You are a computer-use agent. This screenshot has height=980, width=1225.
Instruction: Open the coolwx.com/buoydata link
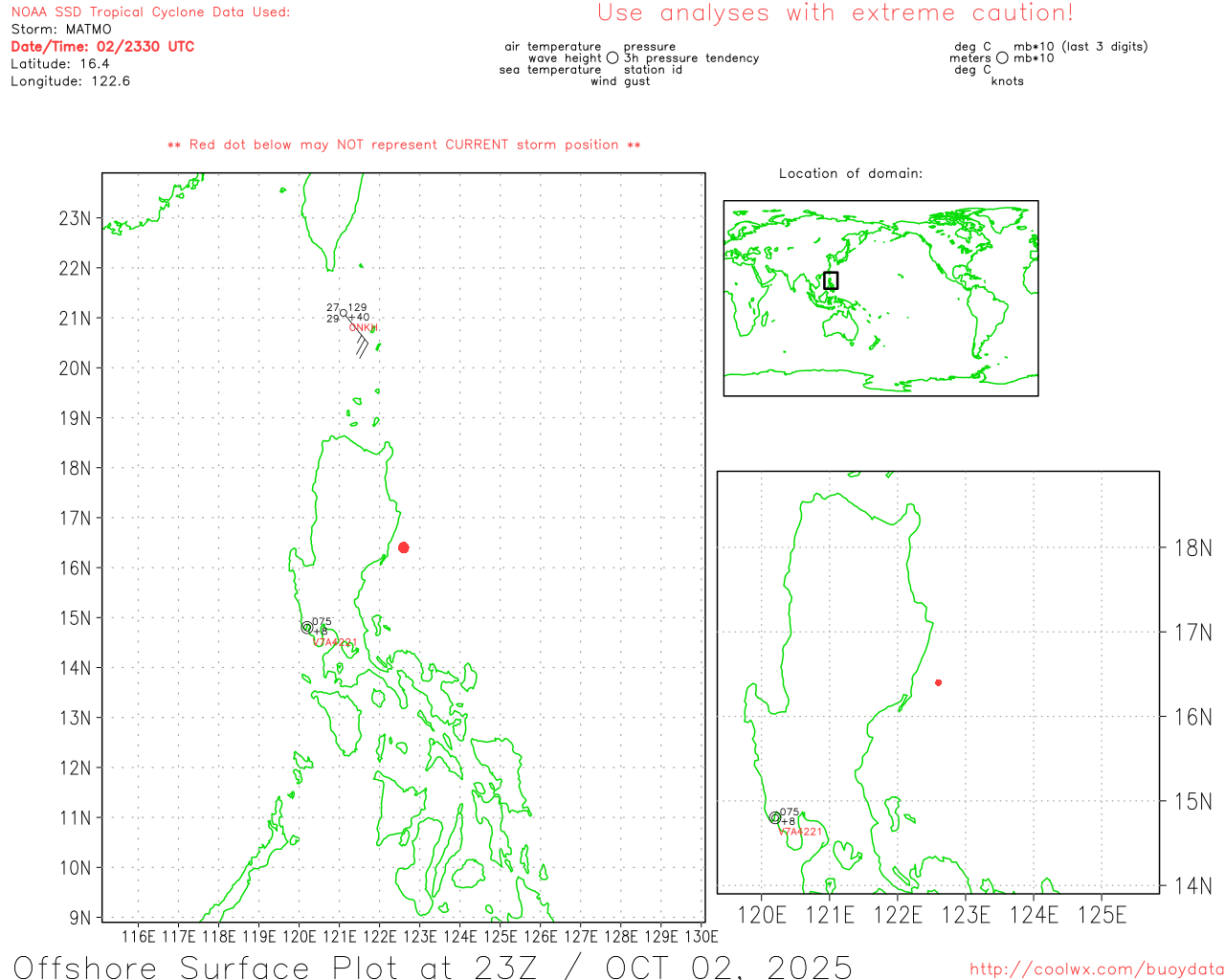1096,969
